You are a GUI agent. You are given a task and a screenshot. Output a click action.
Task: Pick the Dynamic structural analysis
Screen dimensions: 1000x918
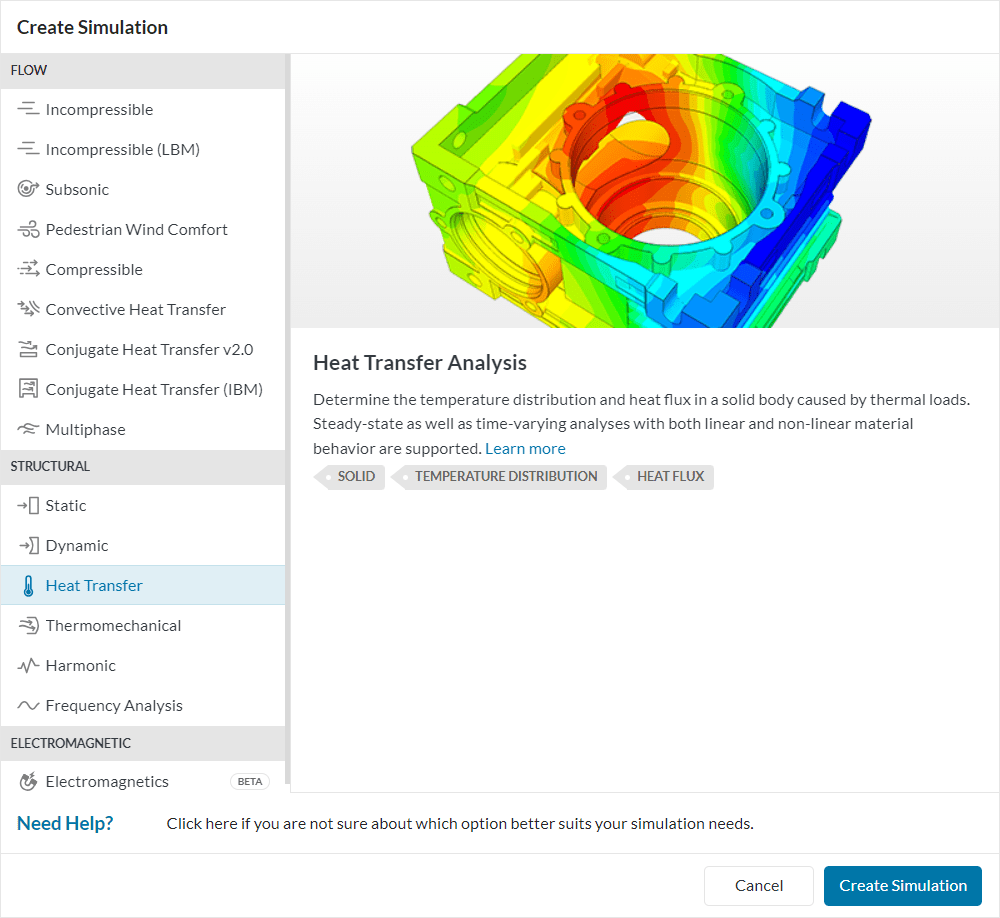(77, 545)
